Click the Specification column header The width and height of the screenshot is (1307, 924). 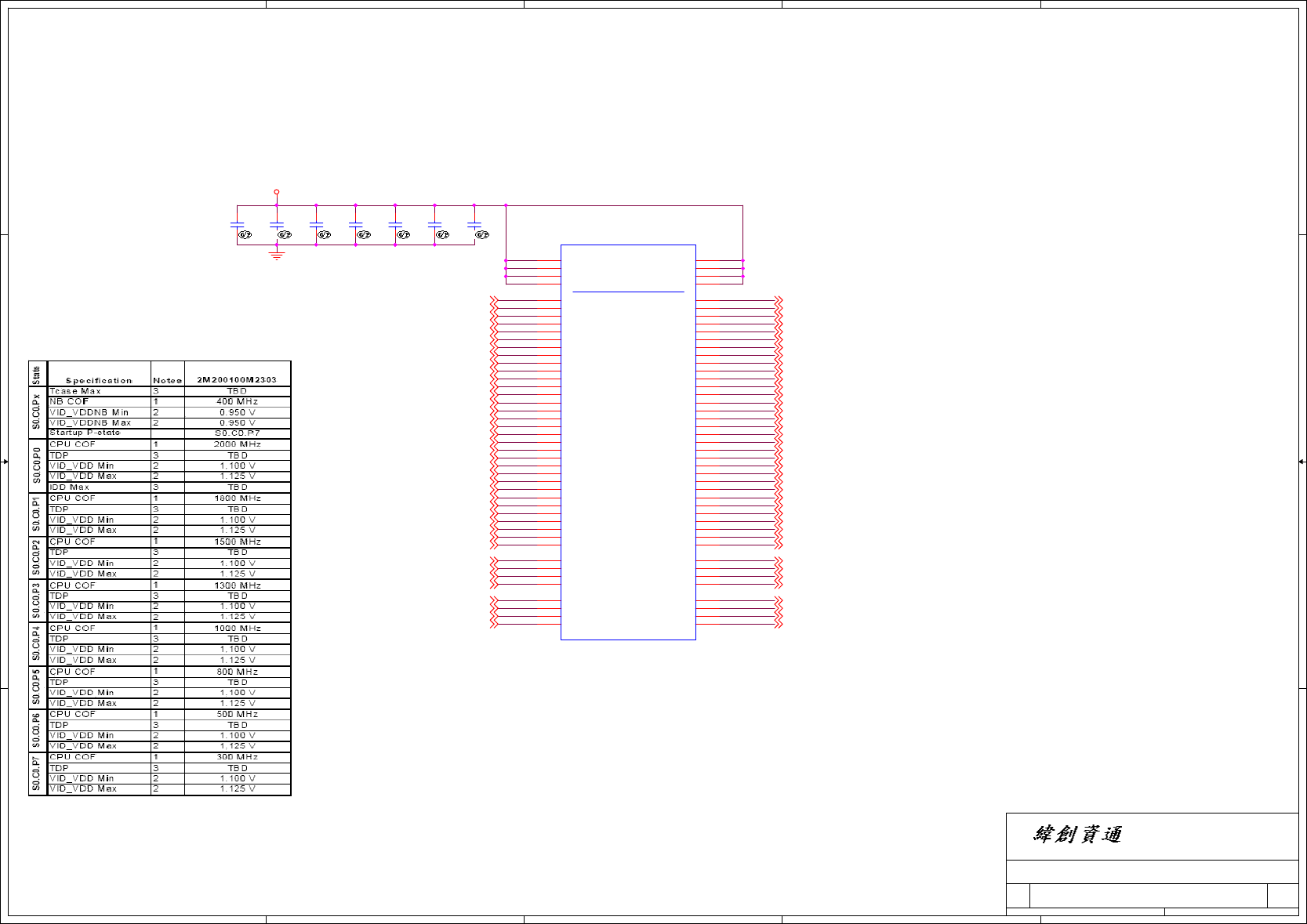(99, 380)
